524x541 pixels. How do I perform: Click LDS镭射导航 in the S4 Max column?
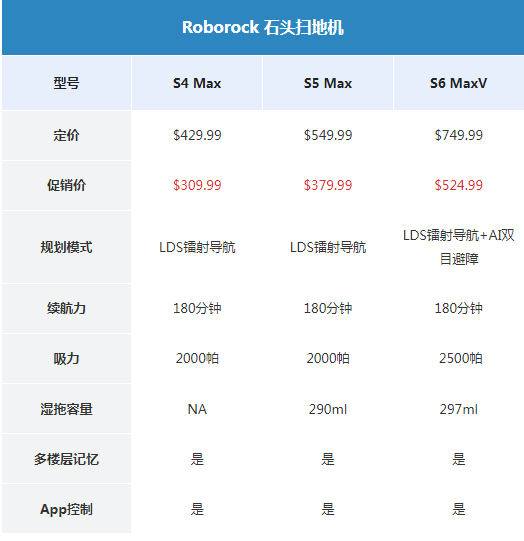point(197,247)
